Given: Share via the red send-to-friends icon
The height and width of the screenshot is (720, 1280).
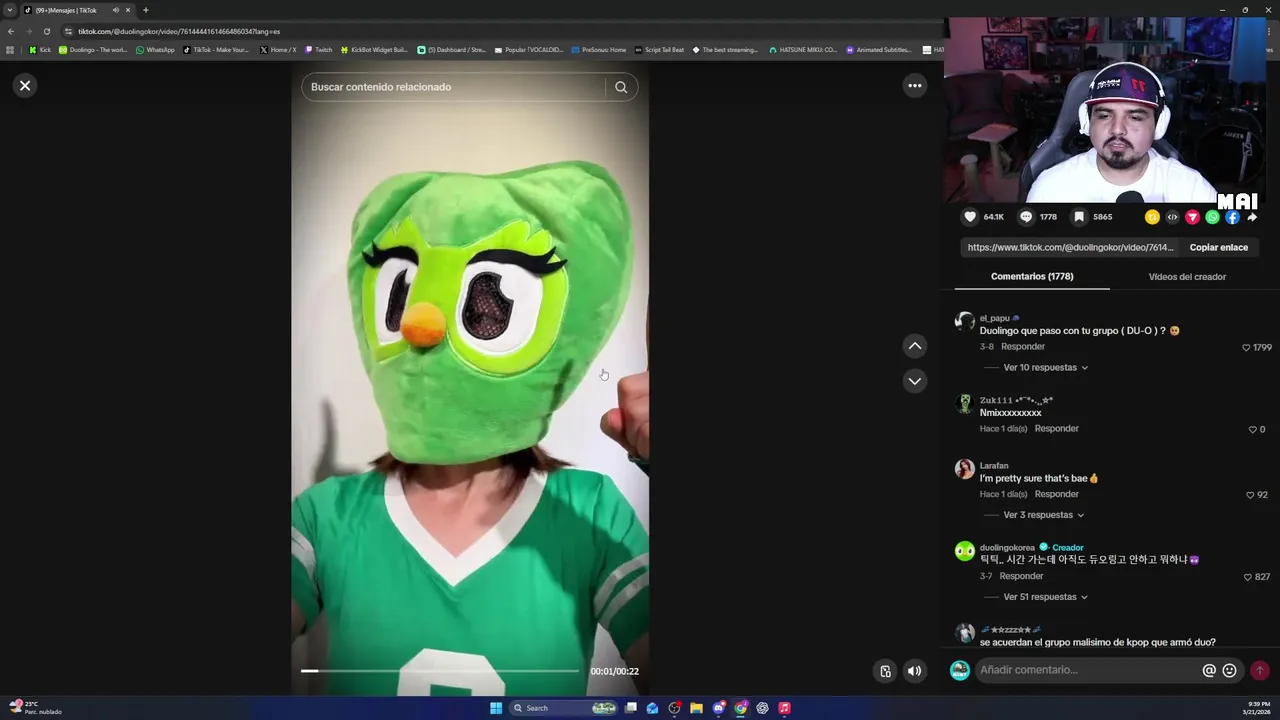Looking at the screenshot, I should coord(1192,217).
